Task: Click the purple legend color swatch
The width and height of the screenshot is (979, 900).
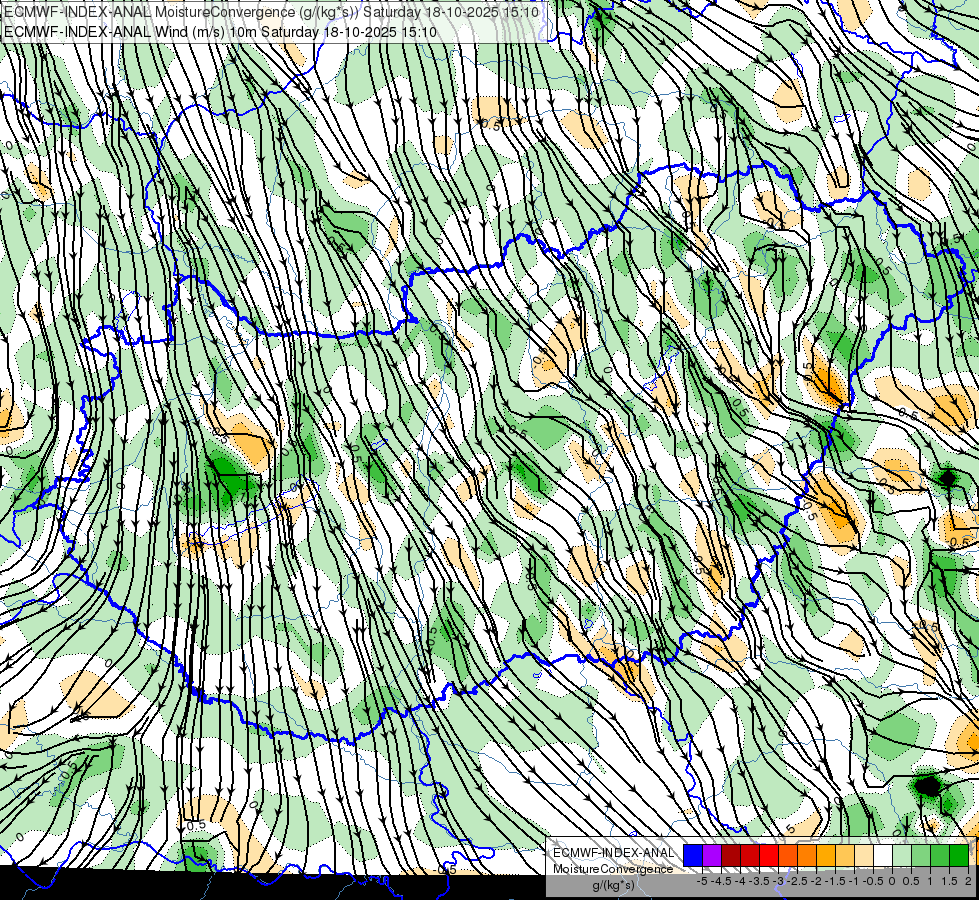Action: pos(712,855)
